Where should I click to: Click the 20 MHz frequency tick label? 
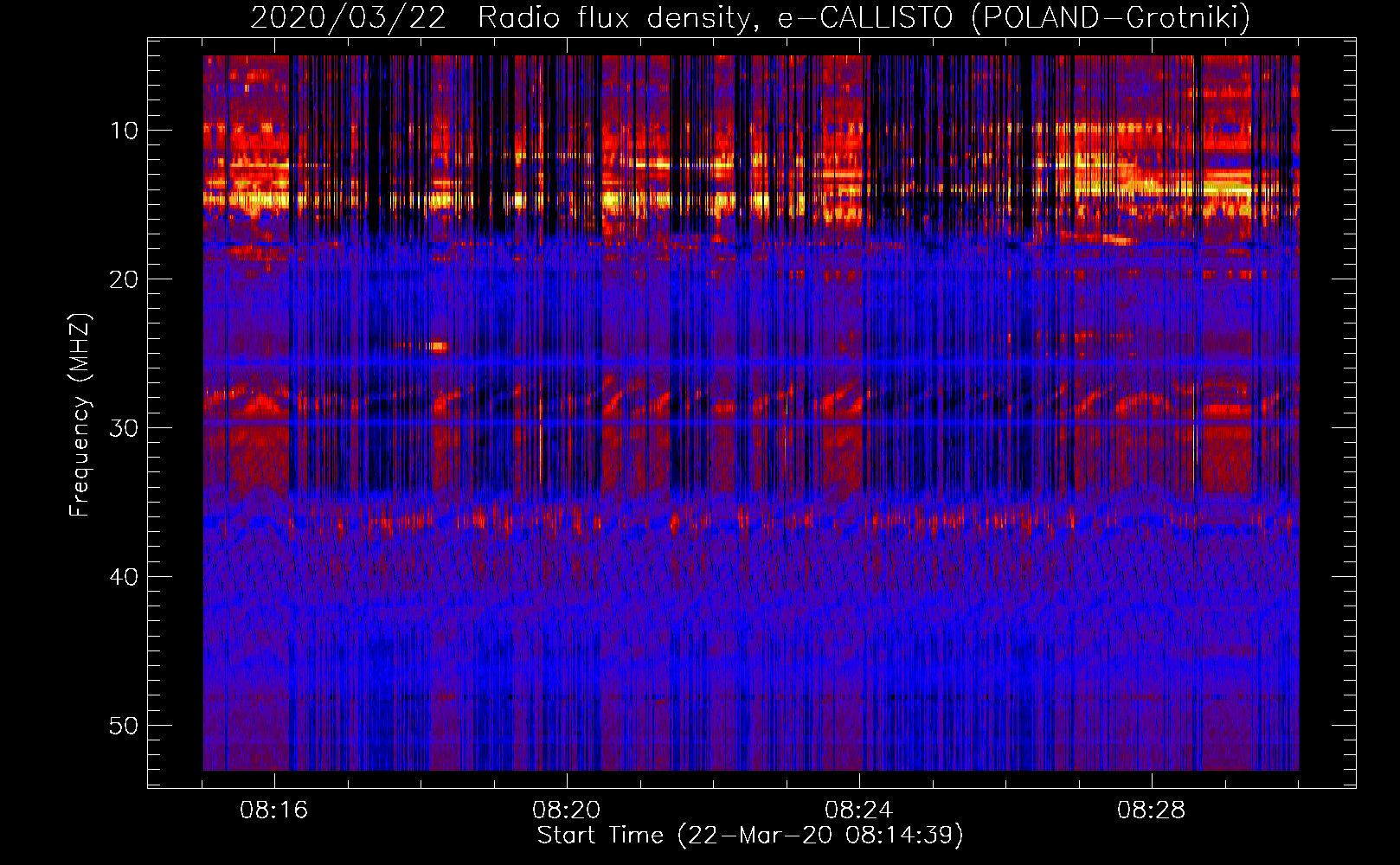(124, 279)
